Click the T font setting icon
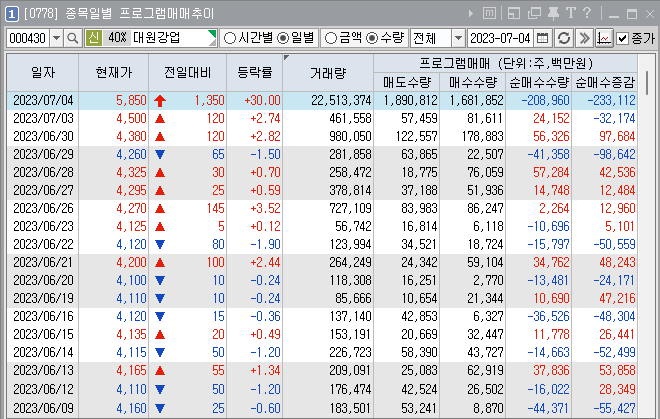This screenshot has width=660, height=419. pyautogui.click(x=571, y=13)
